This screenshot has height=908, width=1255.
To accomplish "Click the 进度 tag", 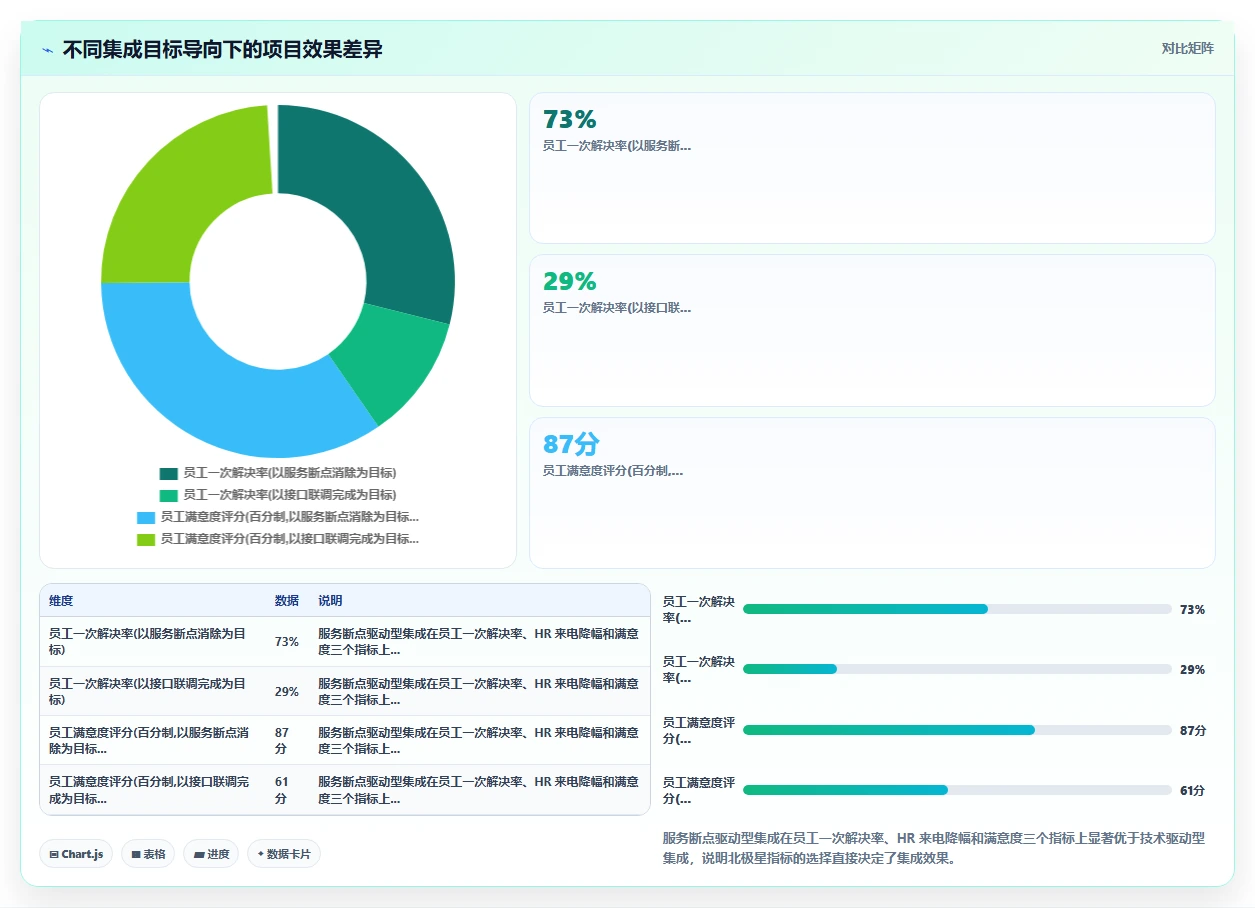I will pos(211,854).
